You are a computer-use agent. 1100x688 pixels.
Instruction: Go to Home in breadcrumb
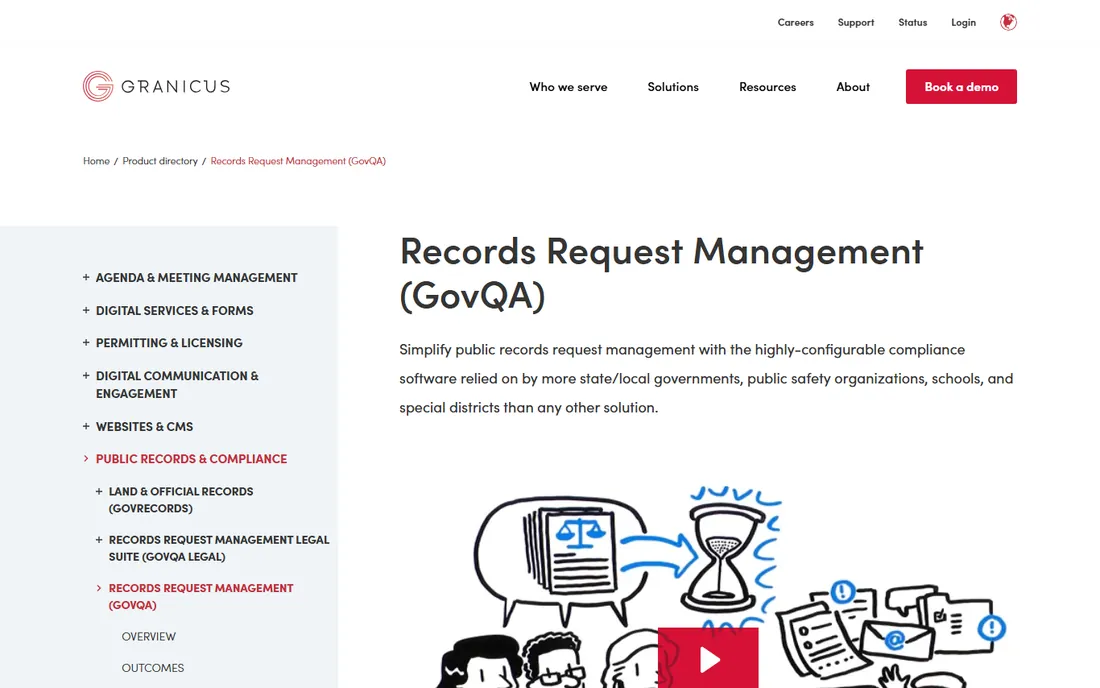[96, 161]
